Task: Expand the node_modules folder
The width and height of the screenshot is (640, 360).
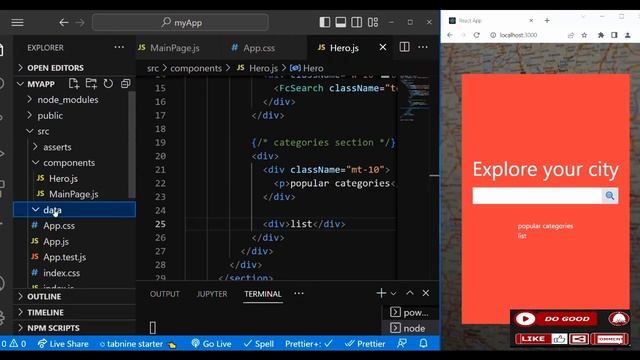Action: 68,100
